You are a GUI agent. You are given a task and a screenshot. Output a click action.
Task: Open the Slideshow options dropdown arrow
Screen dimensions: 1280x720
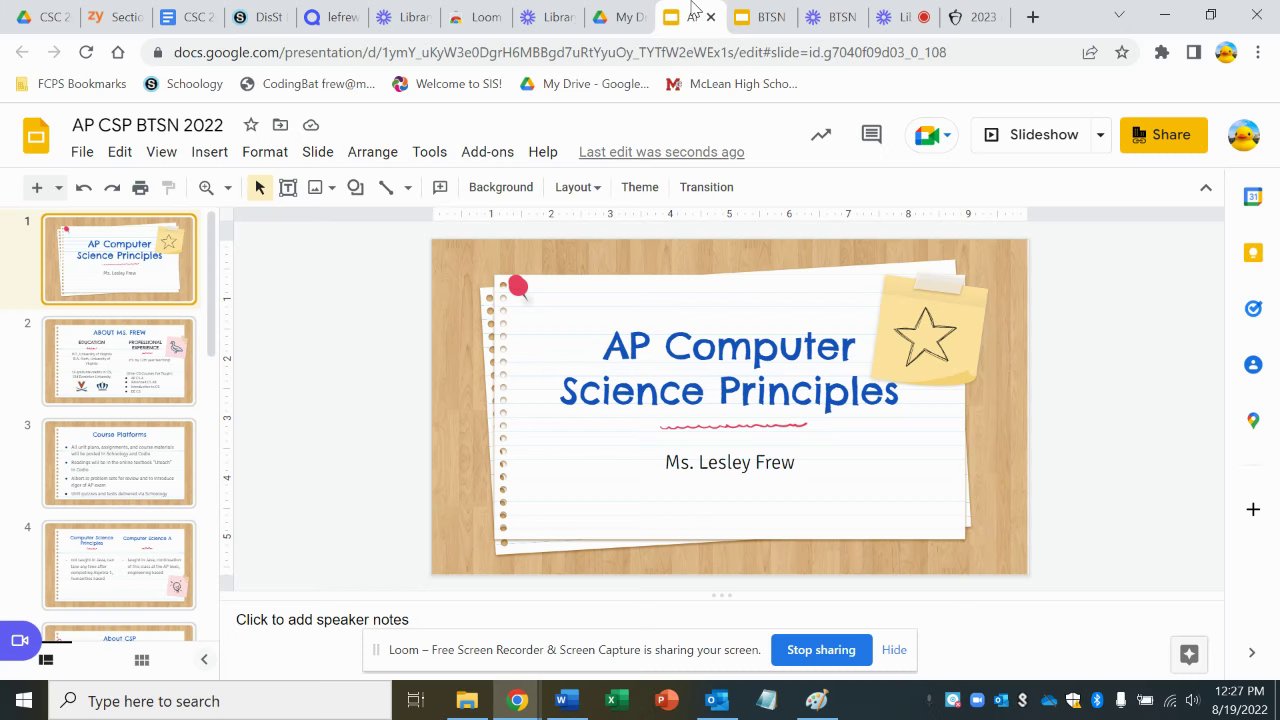click(1100, 135)
